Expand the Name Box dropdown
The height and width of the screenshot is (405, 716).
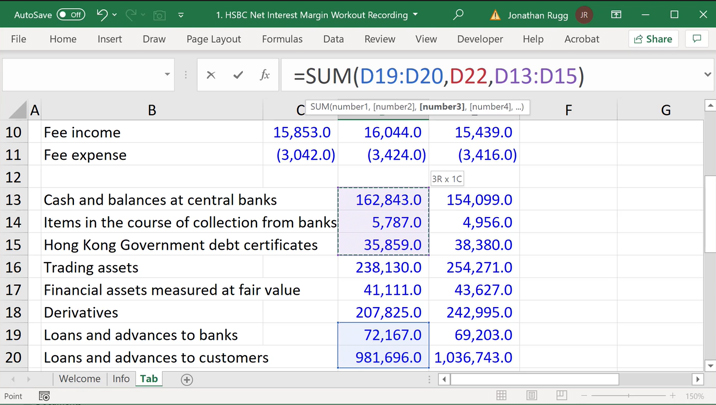click(167, 75)
